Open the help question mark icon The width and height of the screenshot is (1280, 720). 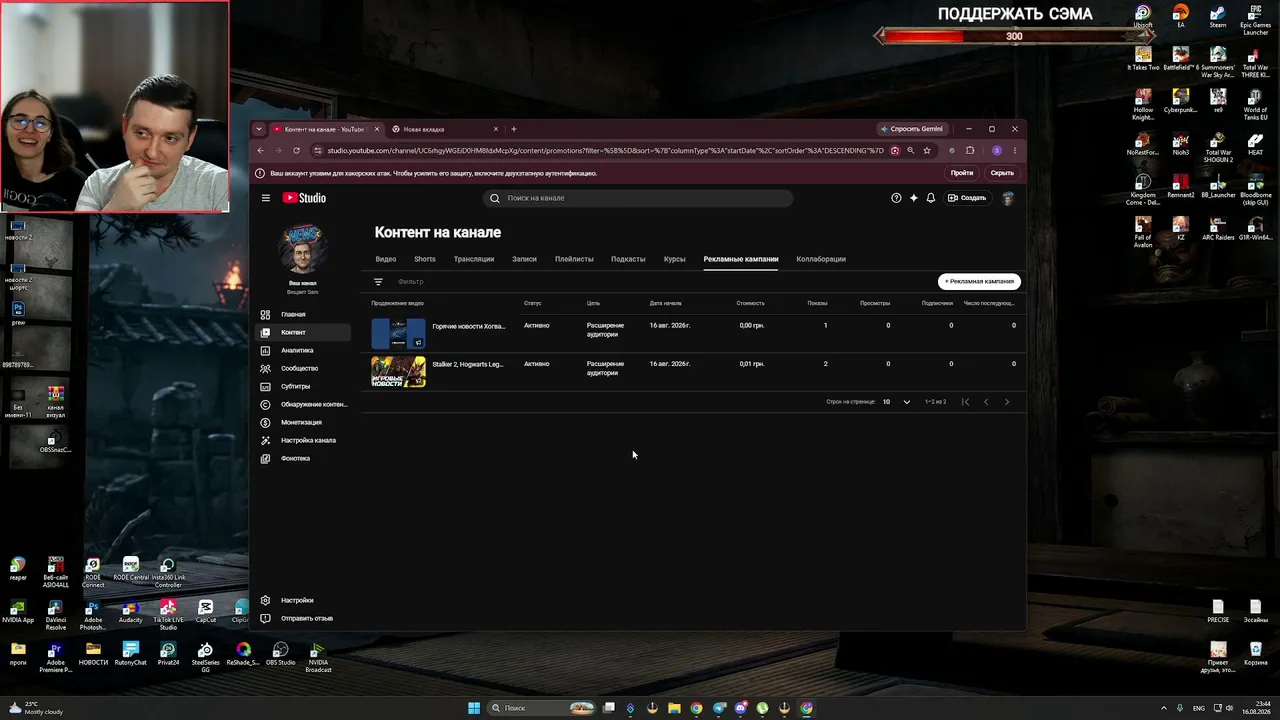pyautogui.click(x=896, y=198)
